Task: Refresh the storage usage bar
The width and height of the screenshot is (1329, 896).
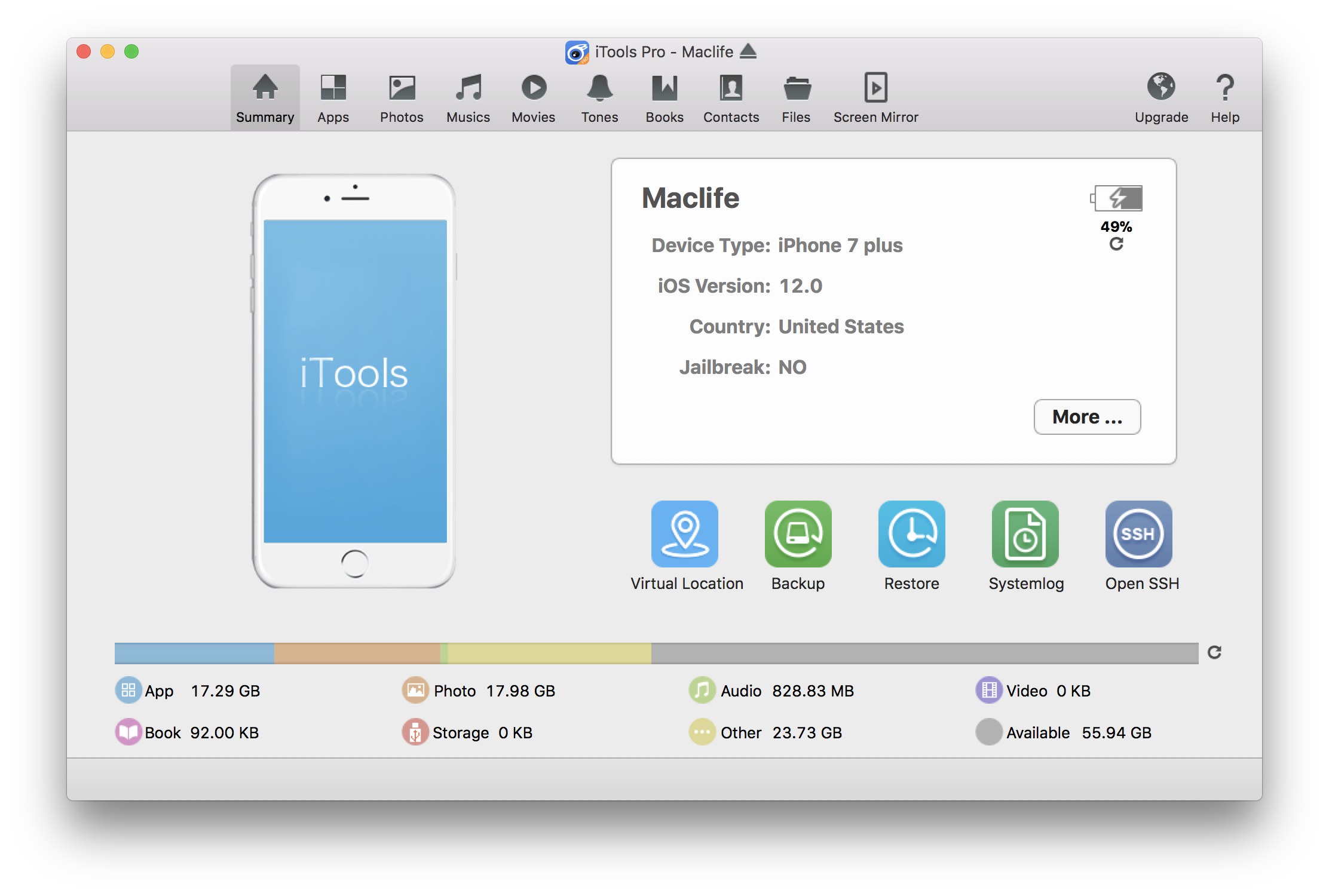Action: pyautogui.click(x=1215, y=653)
